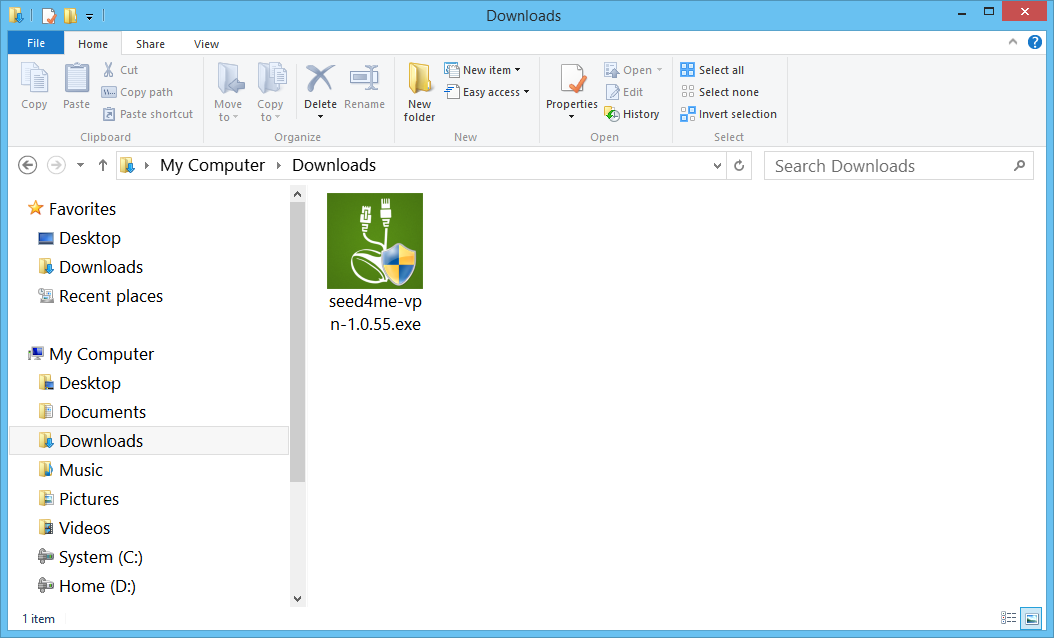This screenshot has height=638, width=1054.
Task: Open the Recent places link in the sidebar
Action: (x=110, y=296)
